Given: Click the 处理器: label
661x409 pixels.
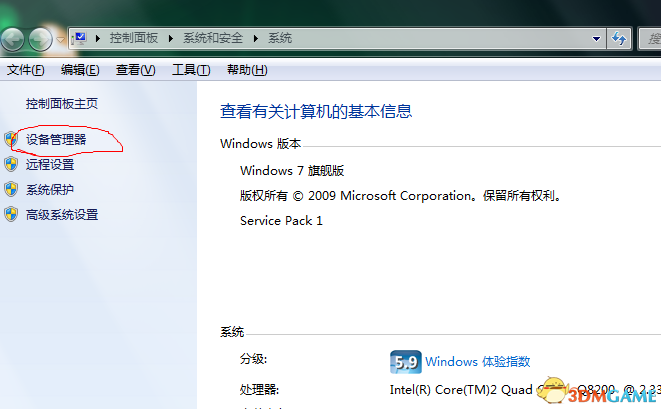Looking at the screenshot, I should tap(259, 390).
